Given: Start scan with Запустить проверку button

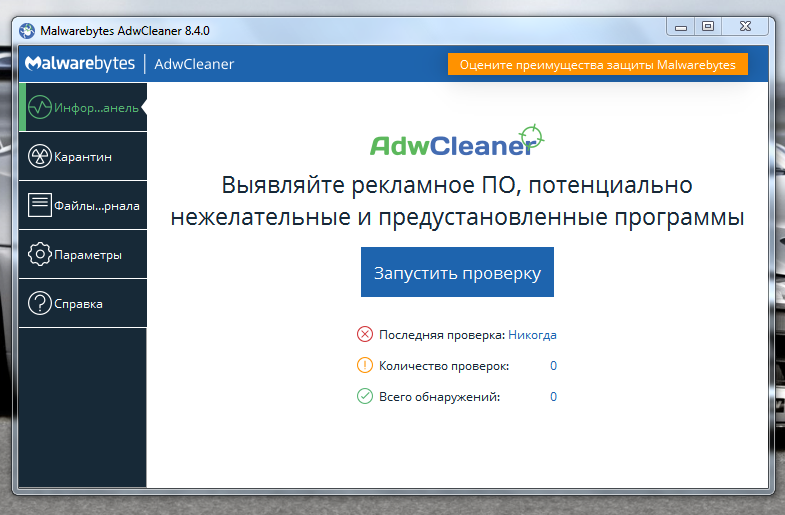Looking at the screenshot, I should [457, 272].
